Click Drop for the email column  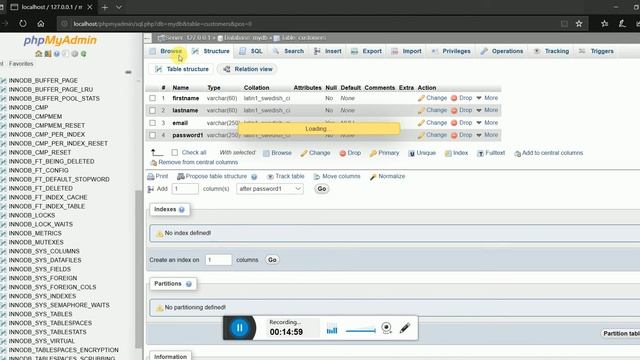[x=462, y=122]
